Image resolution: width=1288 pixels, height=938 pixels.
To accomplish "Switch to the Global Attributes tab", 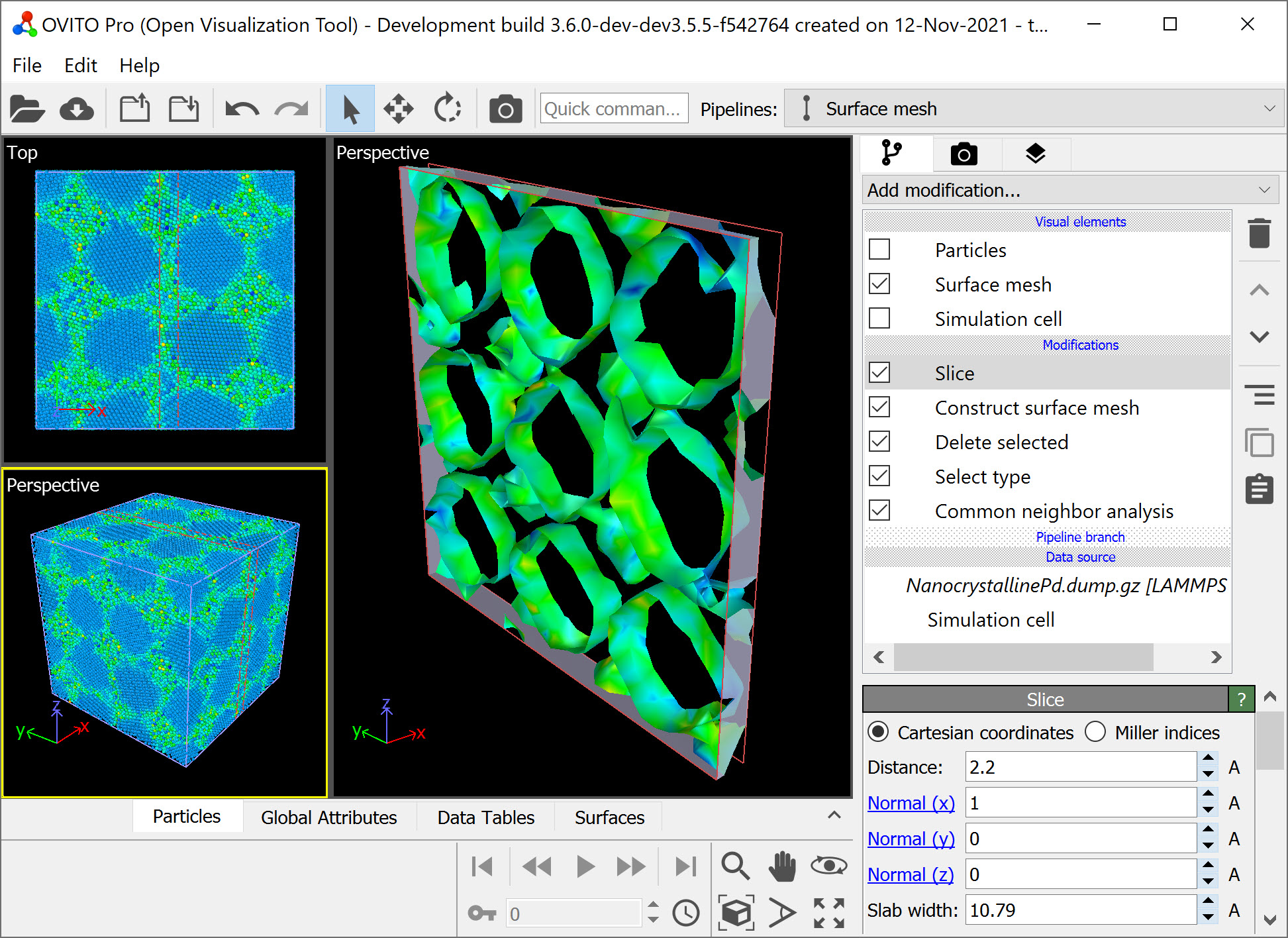I will [328, 817].
